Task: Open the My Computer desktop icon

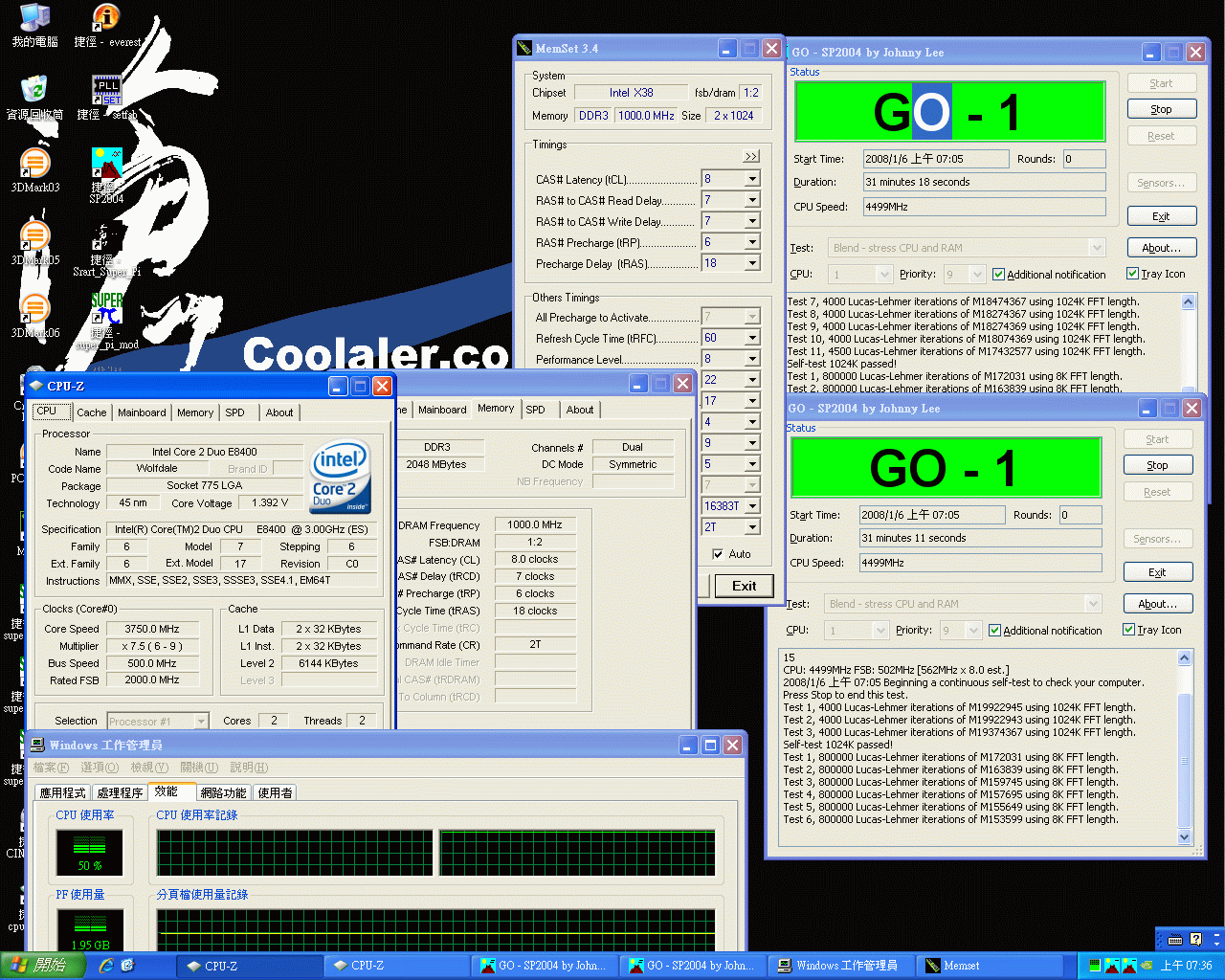Action: 35,17
